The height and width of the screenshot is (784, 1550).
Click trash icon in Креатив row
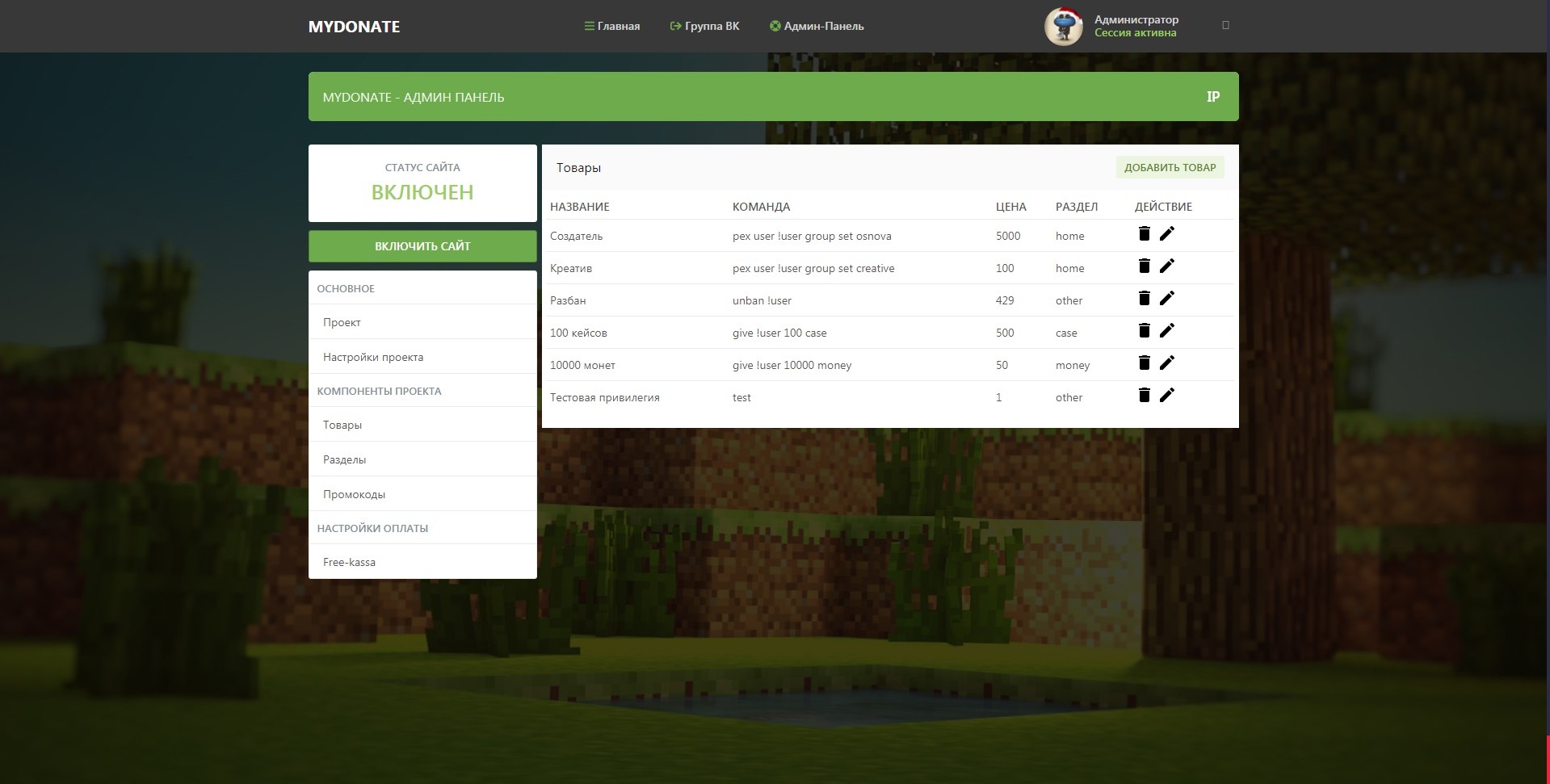(1144, 266)
